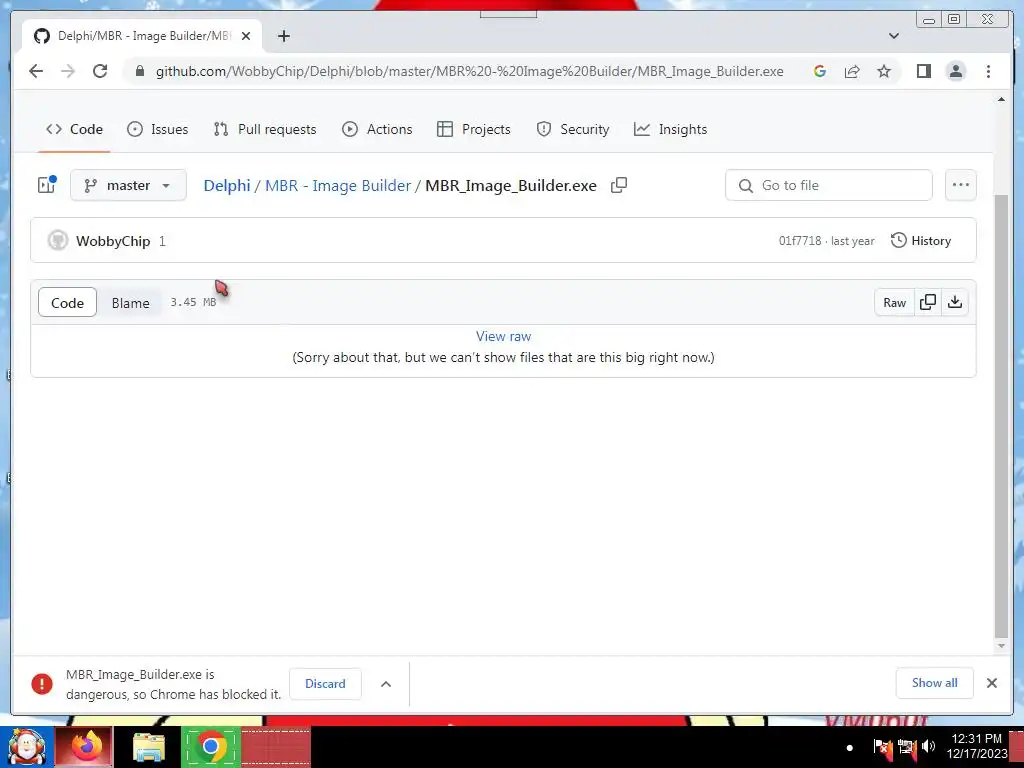Expand the download options chevron
This screenshot has width=1024, height=768.
(386, 684)
